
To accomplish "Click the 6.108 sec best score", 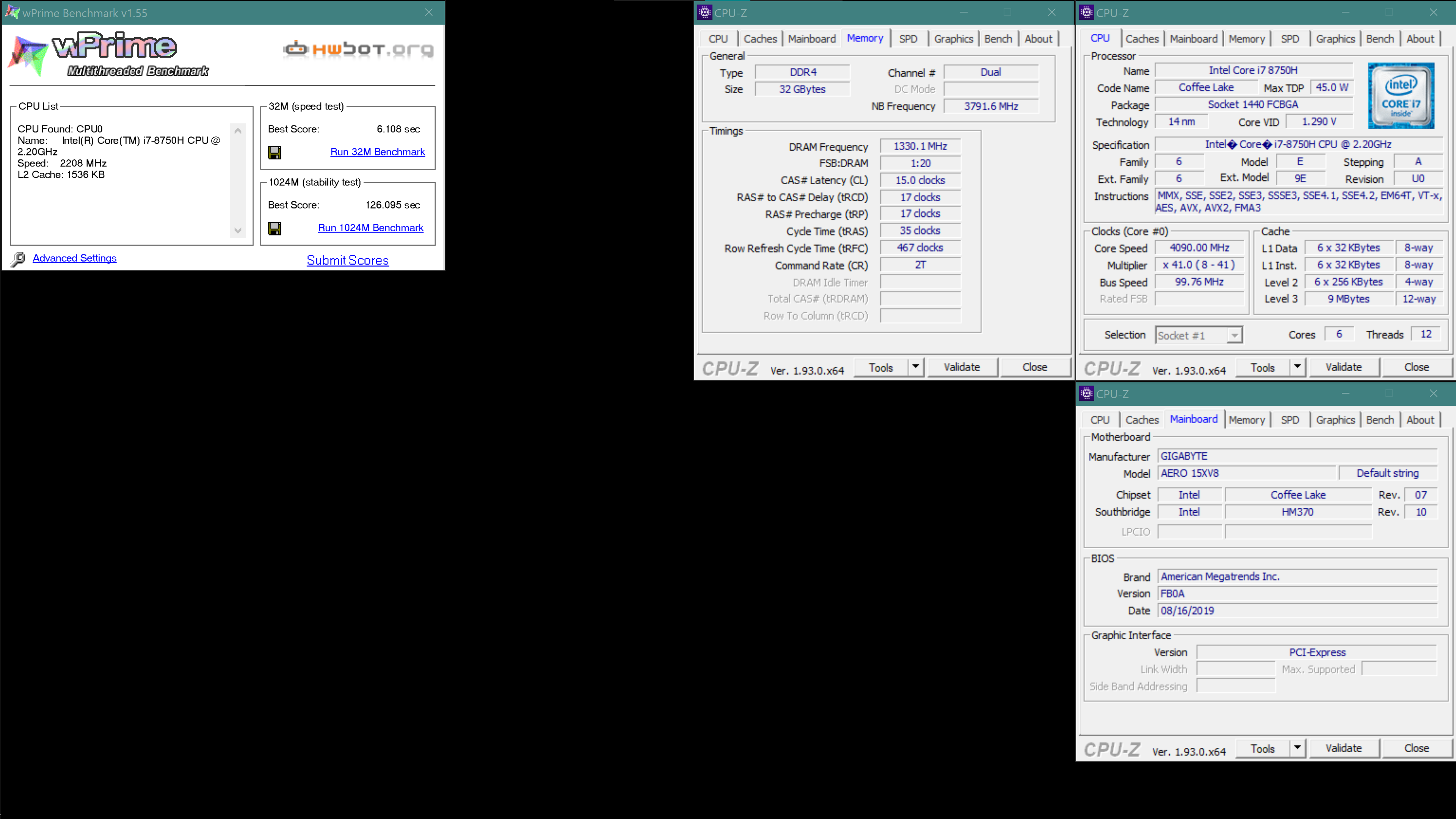I will tap(398, 129).
